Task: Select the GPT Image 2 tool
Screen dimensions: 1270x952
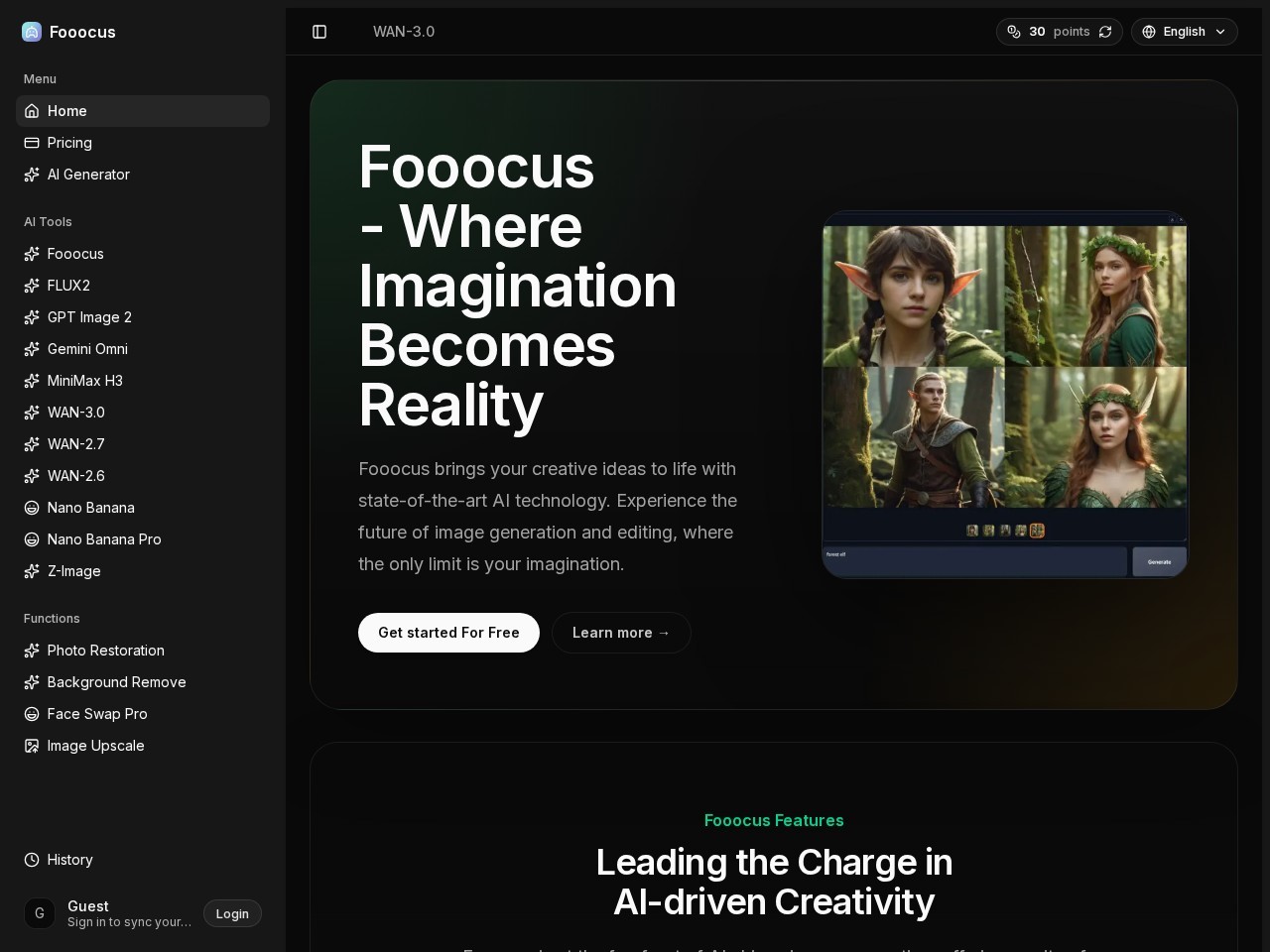Action: (143, 317)
